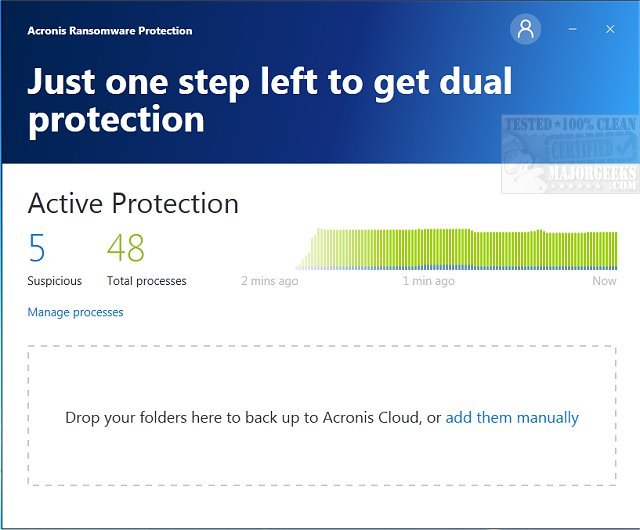Click the '1 min ago' timeline label
The width and height of the screenshot is (640, 530).
click(428, 281)
